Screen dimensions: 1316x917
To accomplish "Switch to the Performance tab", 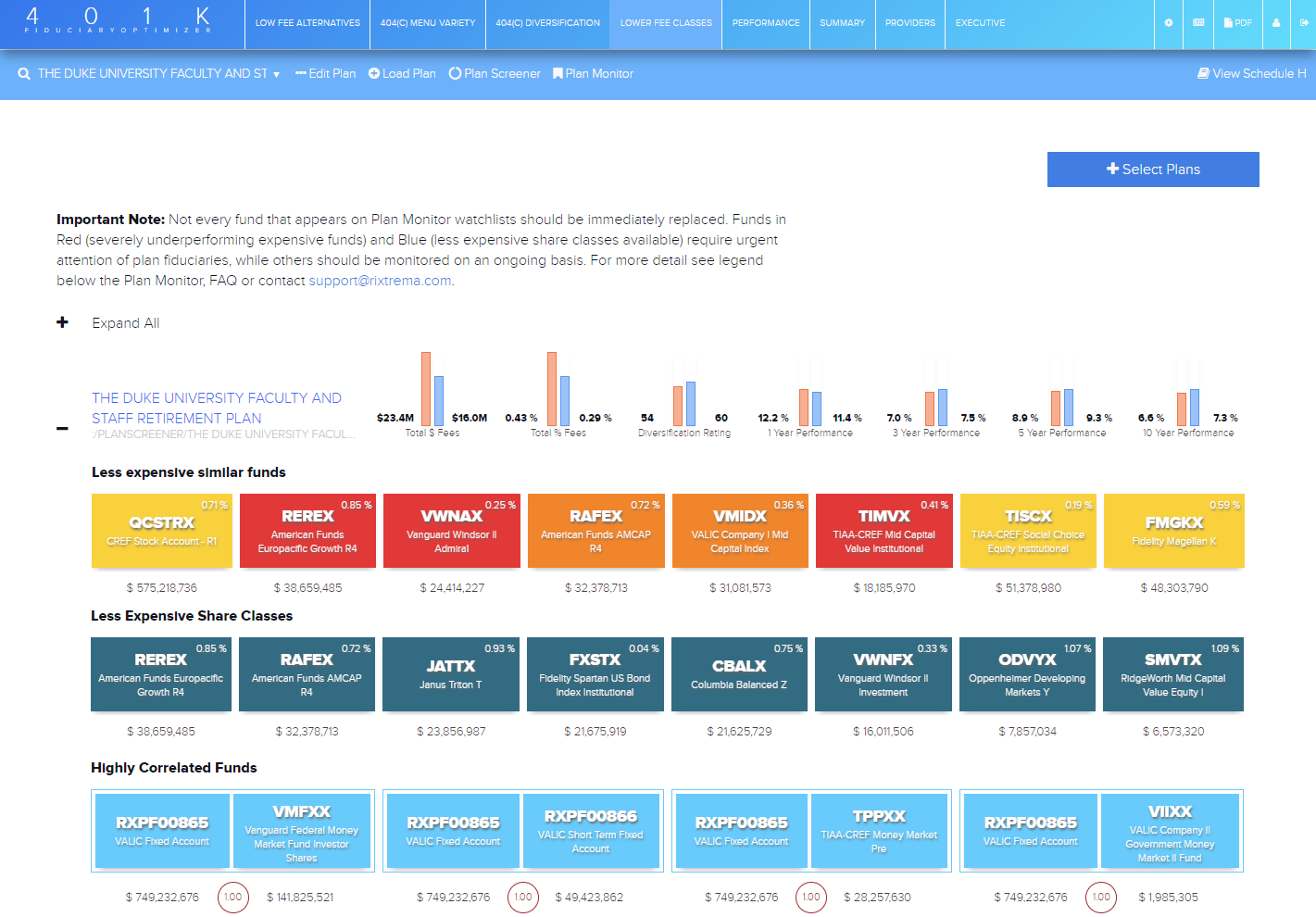I will [x=765, y=23].
